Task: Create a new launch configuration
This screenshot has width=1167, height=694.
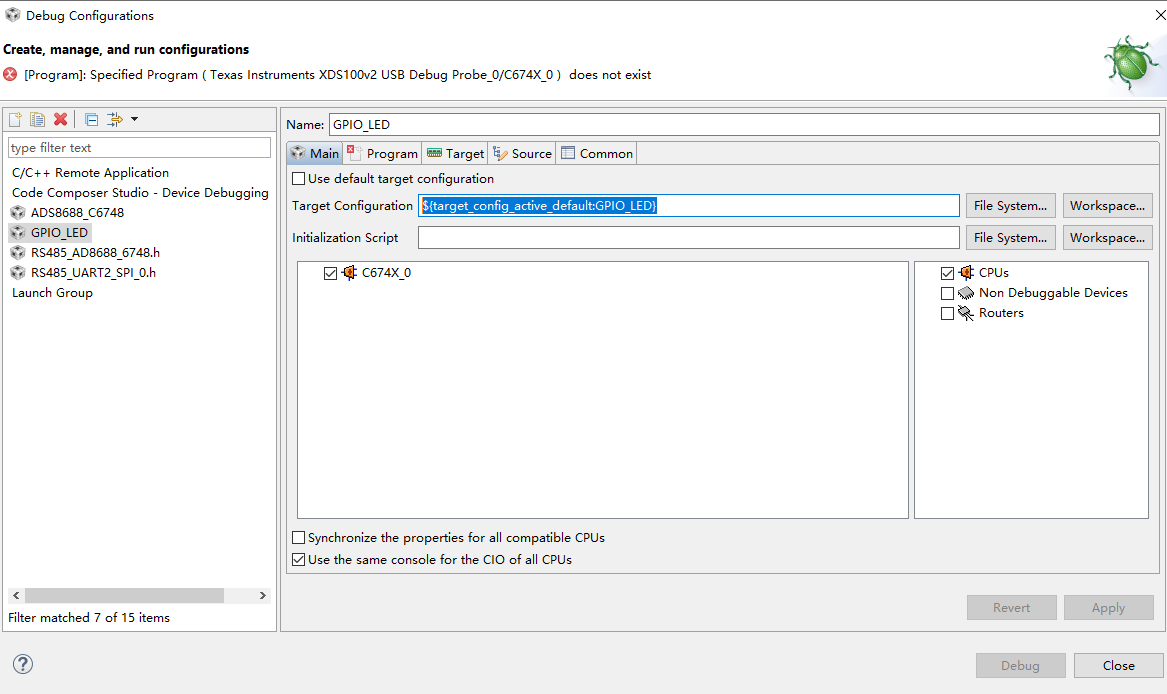Action: tap(15, 119)
